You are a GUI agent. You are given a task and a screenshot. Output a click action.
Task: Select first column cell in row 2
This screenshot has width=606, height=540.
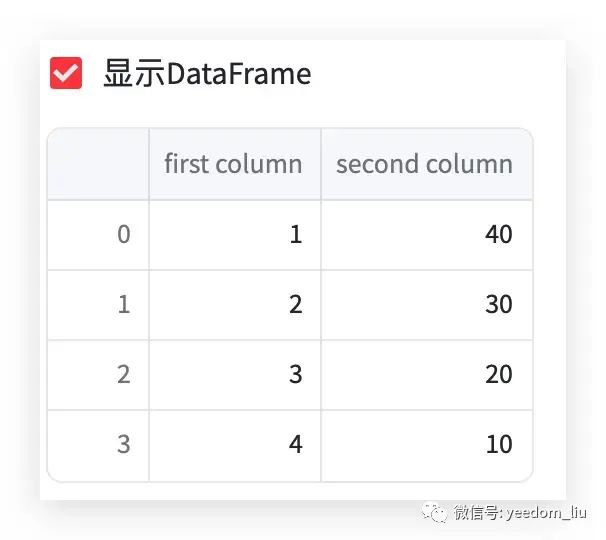tap(235, 375)
